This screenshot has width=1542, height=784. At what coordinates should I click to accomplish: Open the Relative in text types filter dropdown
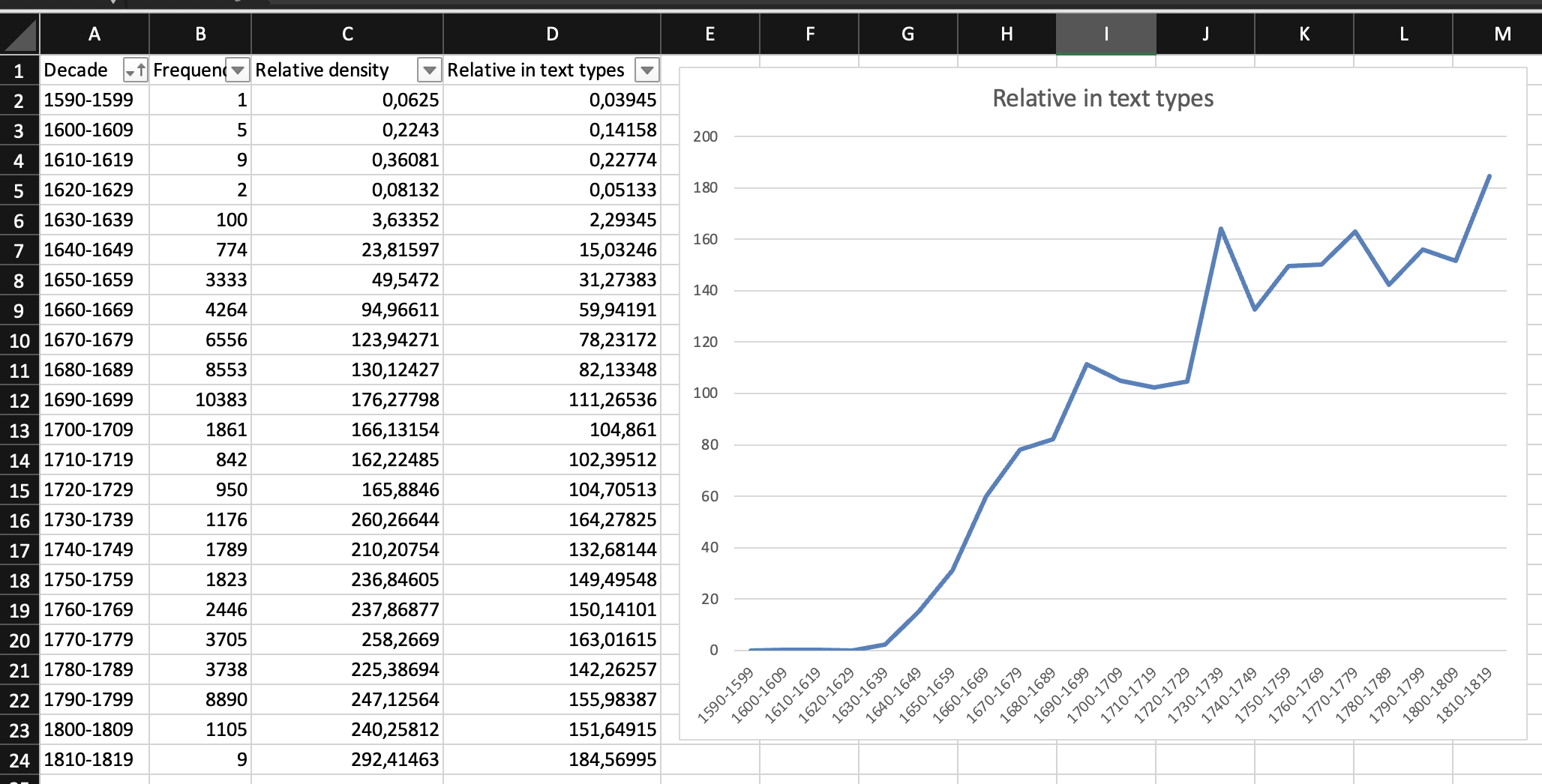(646, 70)
